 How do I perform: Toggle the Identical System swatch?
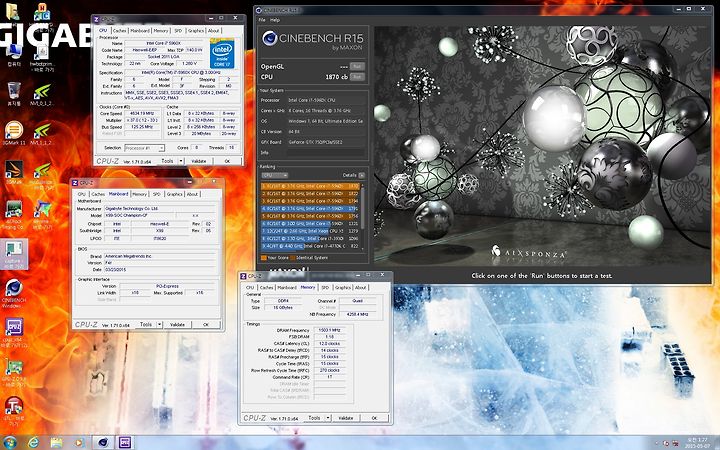point(292,258)
